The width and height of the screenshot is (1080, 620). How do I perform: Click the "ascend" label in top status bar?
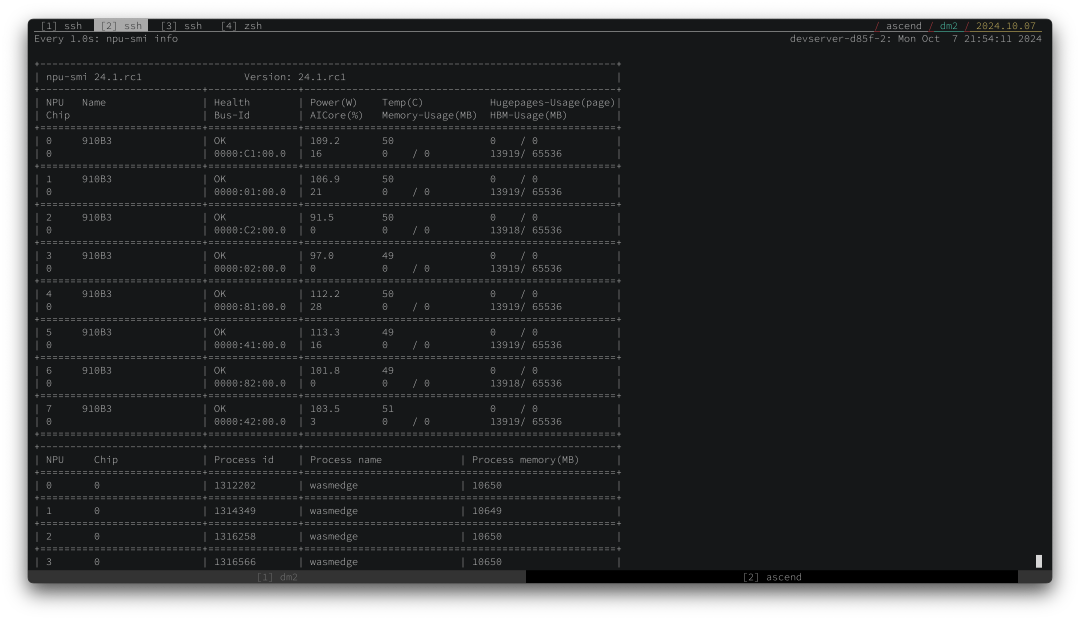tap(904, 26)
